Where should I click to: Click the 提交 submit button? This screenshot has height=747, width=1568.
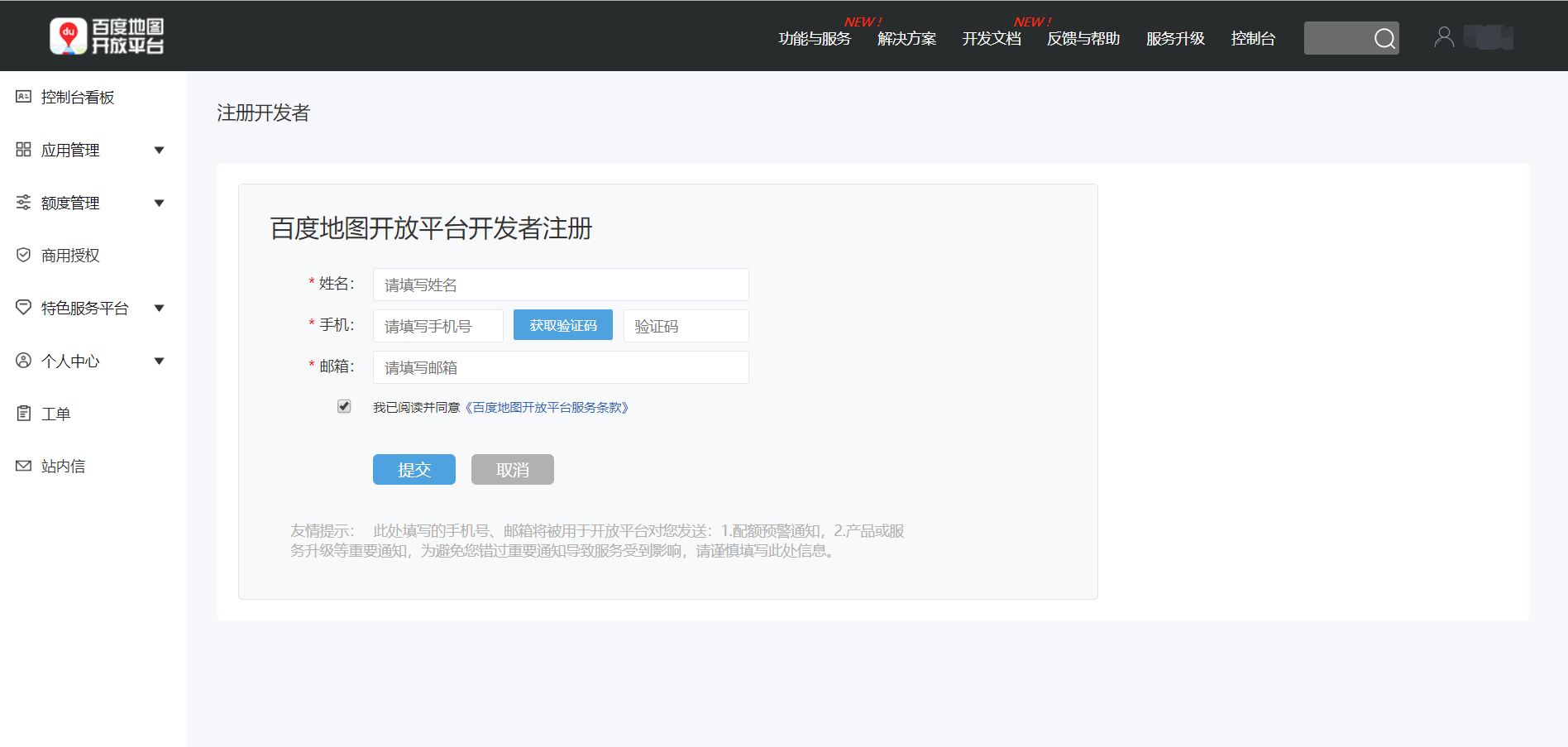pyautogui.click(x=414, y=469)
